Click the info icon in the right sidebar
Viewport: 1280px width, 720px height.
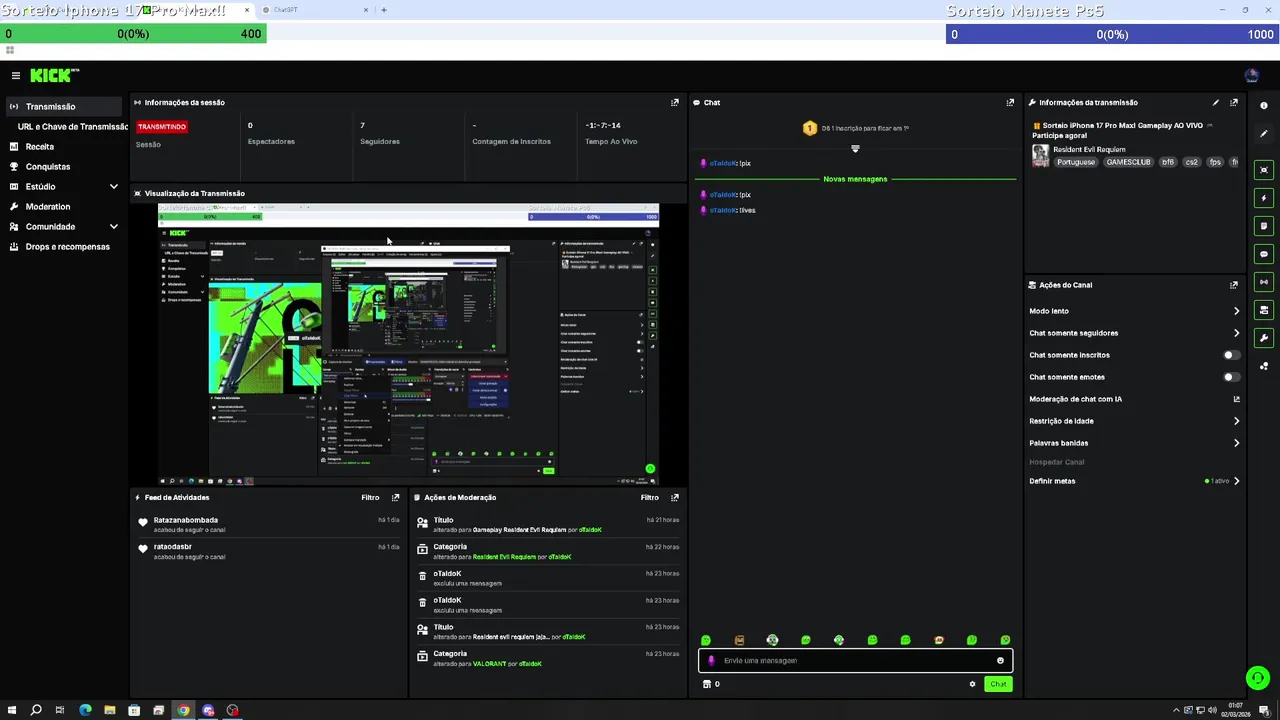1264,106
